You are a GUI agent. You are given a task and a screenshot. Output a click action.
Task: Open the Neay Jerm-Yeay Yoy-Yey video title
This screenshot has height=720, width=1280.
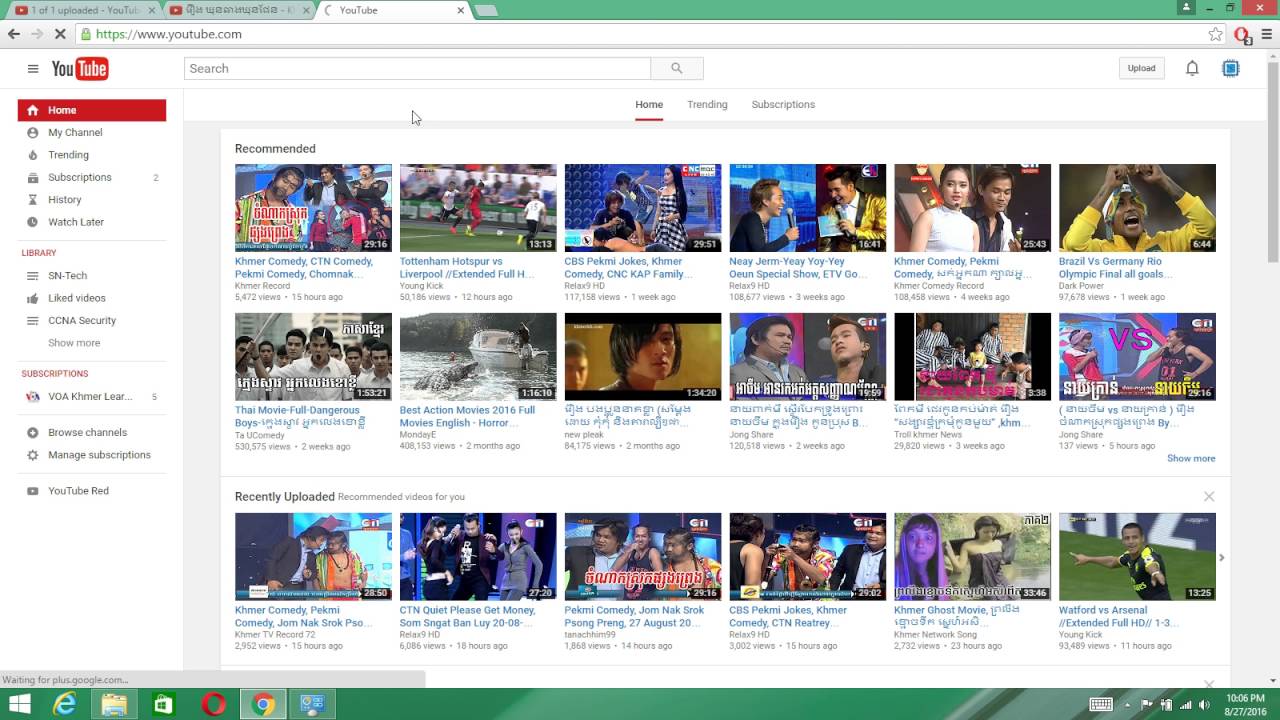click(797, 268)
